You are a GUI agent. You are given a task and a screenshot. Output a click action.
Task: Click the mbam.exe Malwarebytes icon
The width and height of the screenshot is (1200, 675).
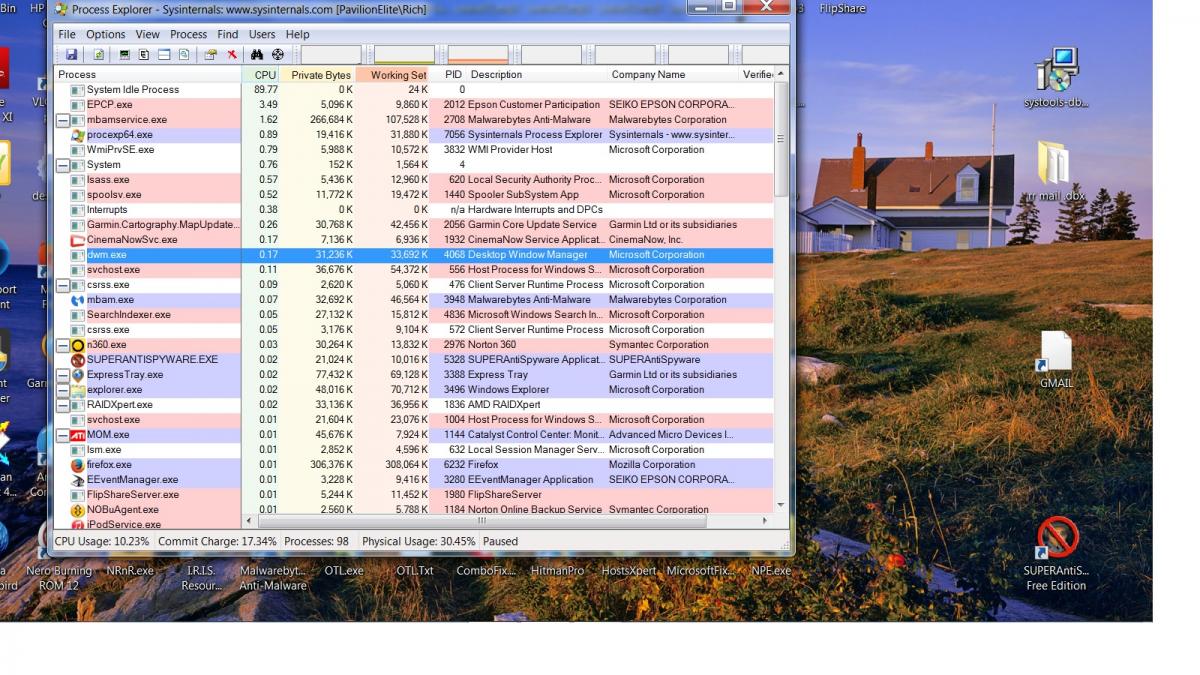click(77, 300)
